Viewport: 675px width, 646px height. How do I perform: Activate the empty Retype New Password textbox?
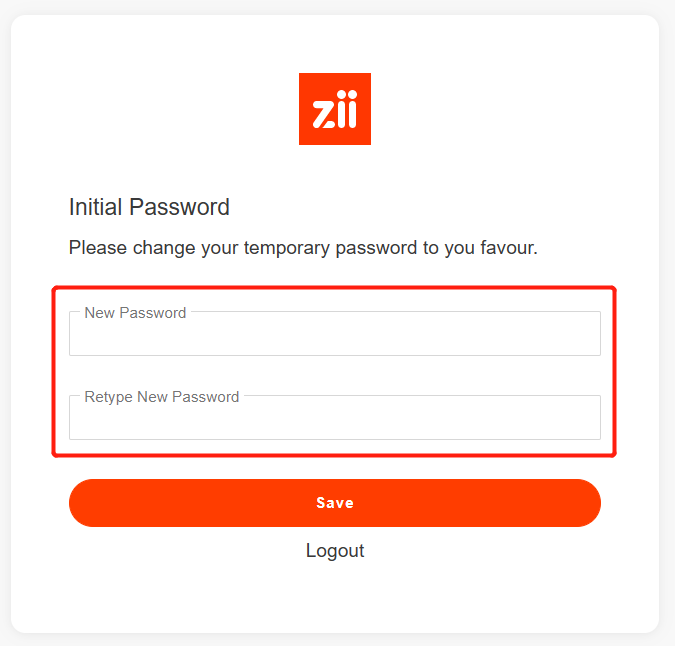pos(335,421)
